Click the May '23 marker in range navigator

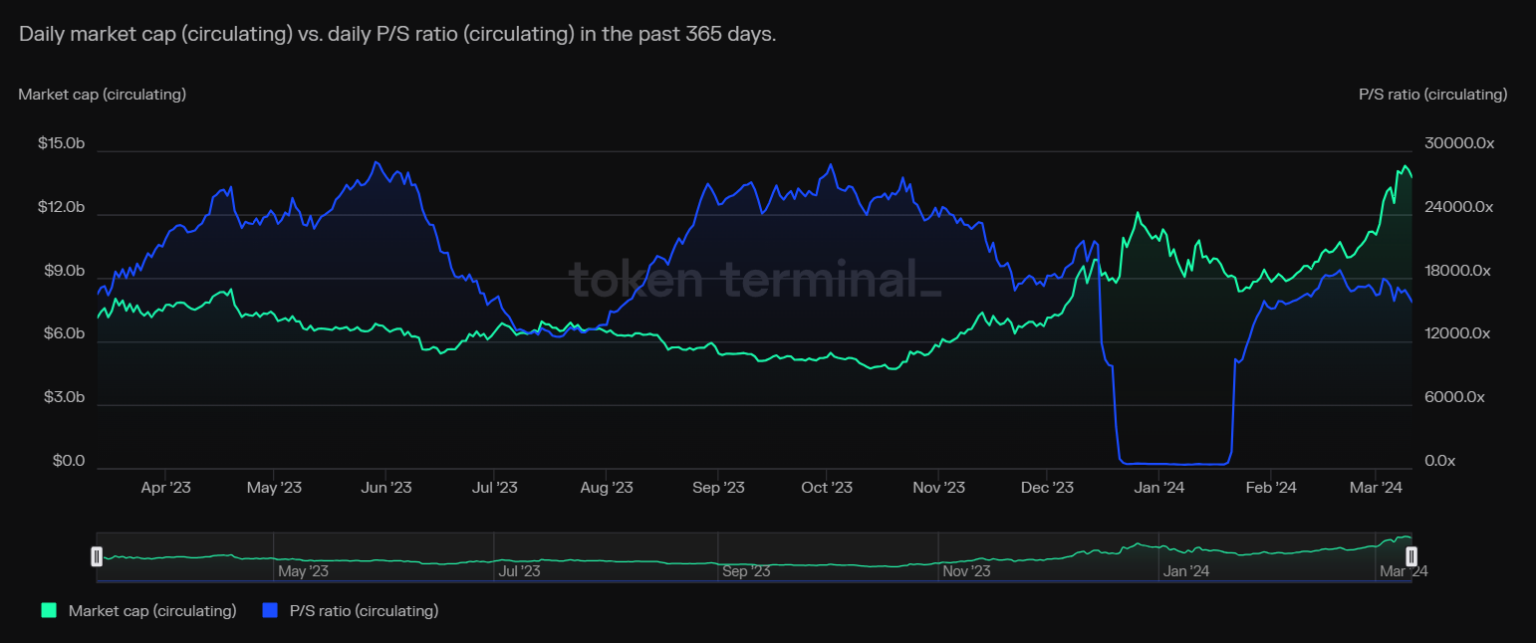tap(303, 571)
